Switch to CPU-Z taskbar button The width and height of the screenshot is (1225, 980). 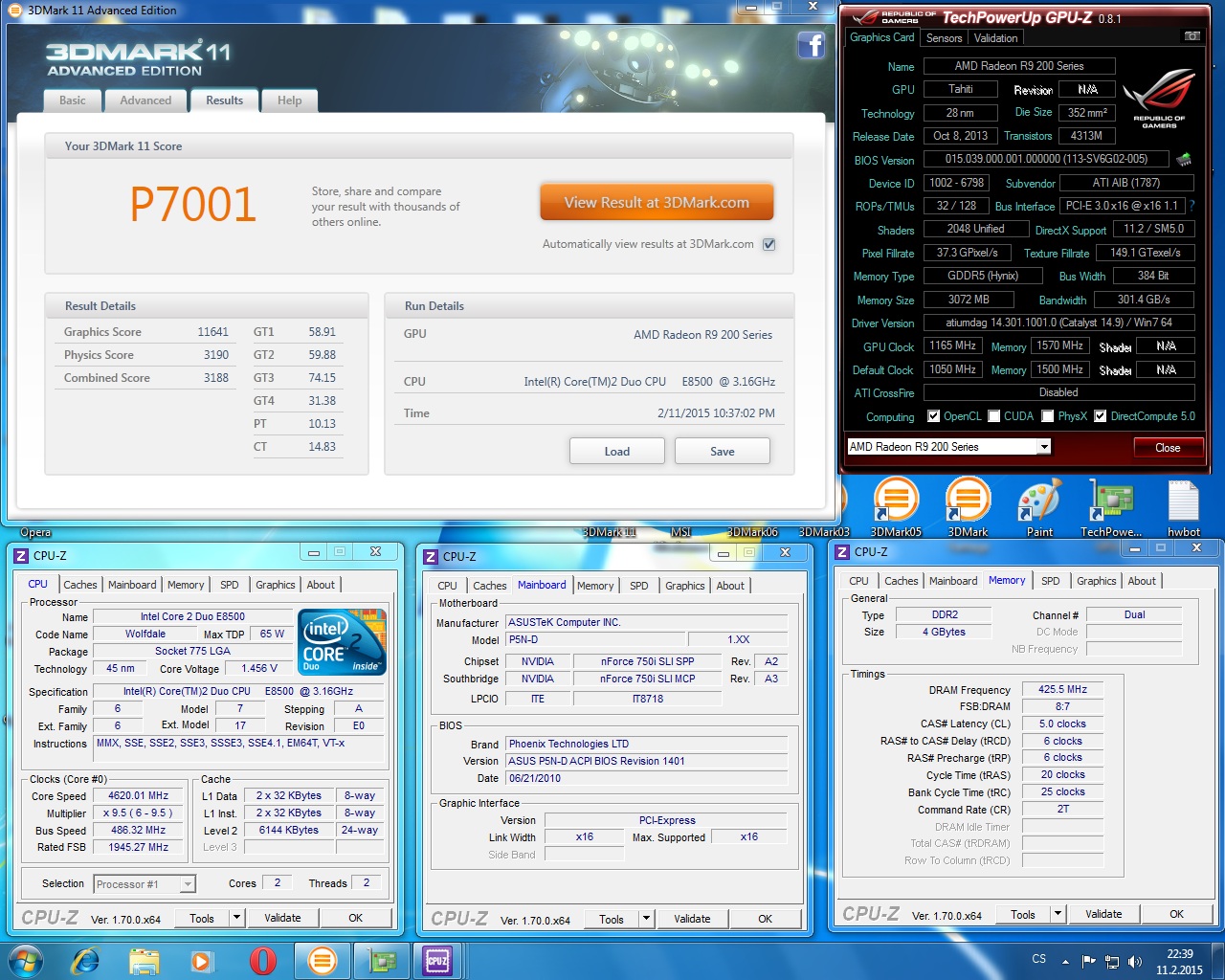437,961
